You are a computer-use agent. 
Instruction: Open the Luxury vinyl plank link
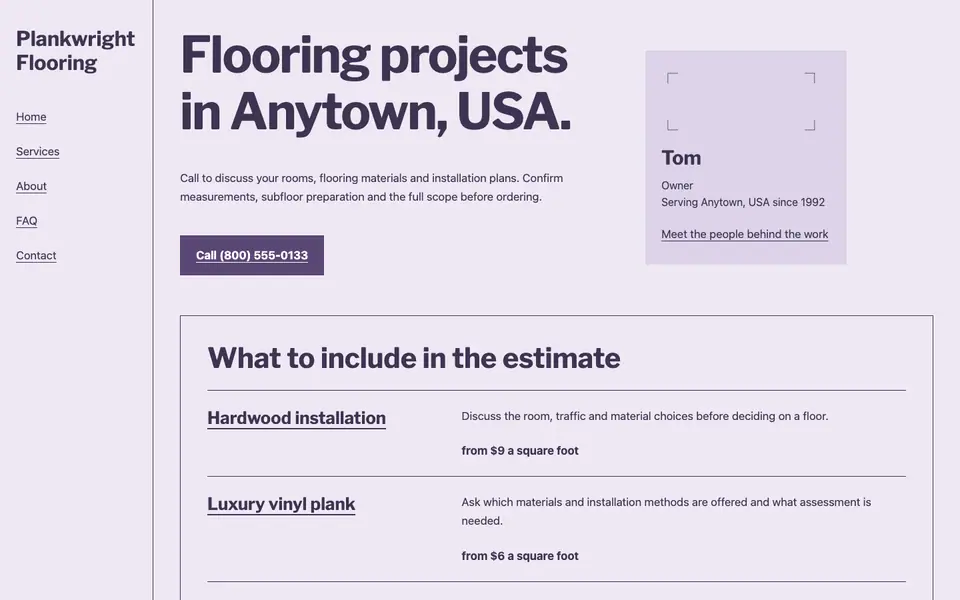(281, 504)
